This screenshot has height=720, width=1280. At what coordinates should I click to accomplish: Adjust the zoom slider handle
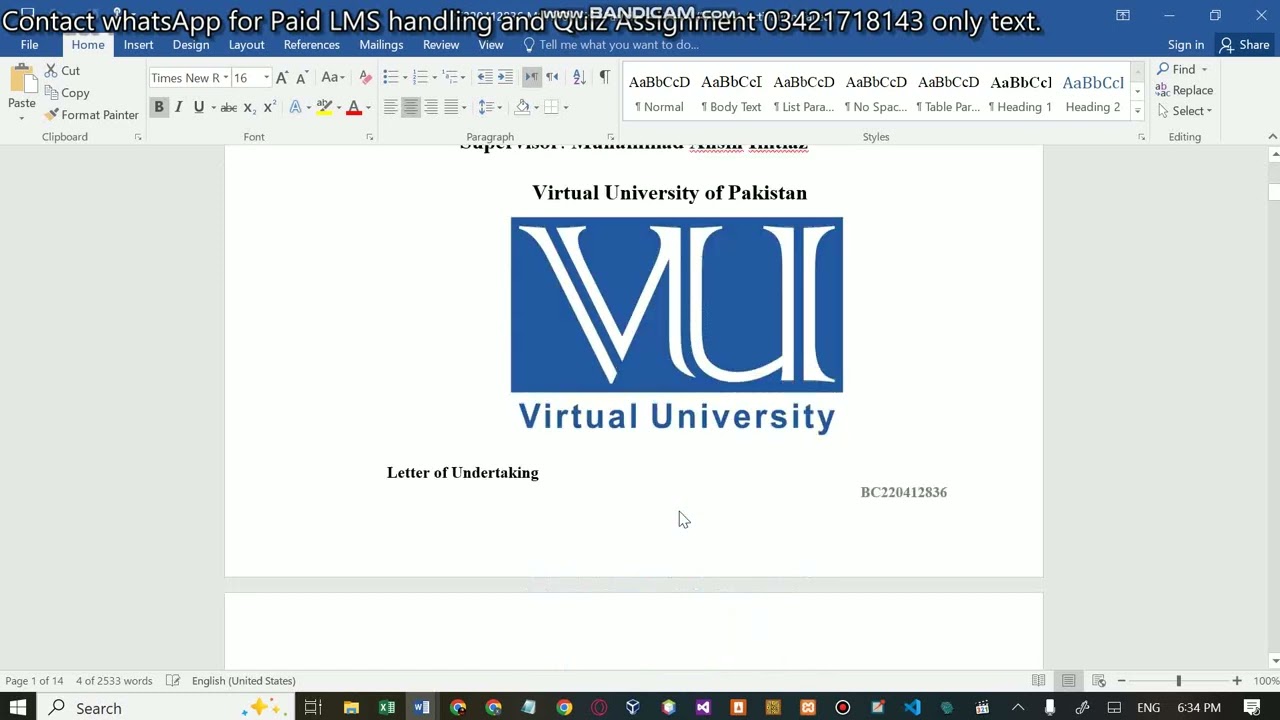[1178, 681]
